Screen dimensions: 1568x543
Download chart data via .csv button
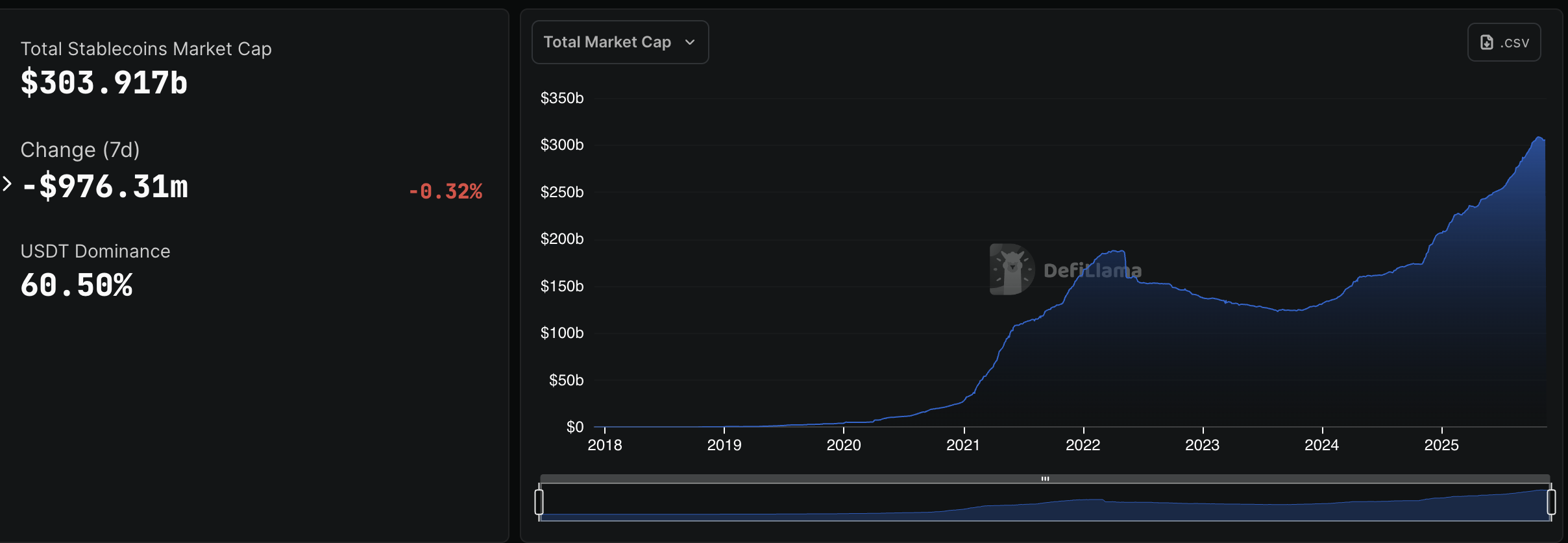pos(1504,42)
